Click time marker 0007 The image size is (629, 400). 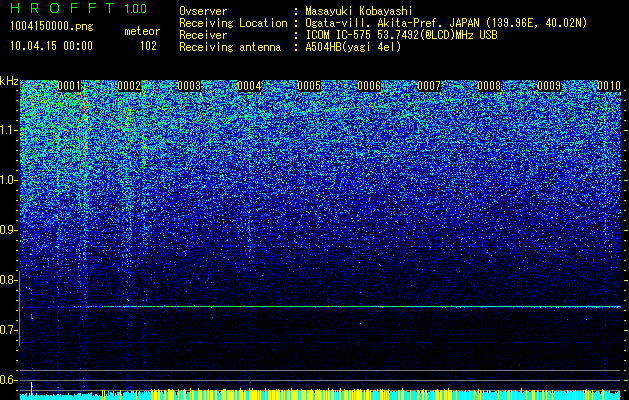(429, 86)
